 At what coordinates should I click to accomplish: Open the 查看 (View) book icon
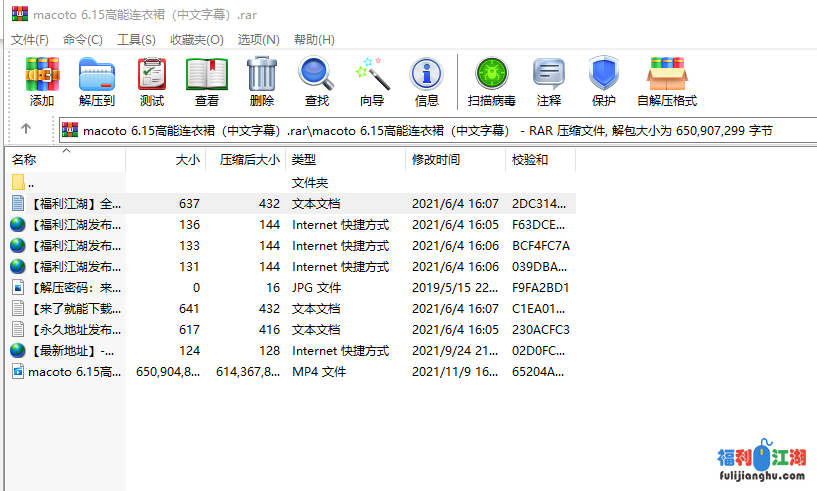[x=207, y=80]
